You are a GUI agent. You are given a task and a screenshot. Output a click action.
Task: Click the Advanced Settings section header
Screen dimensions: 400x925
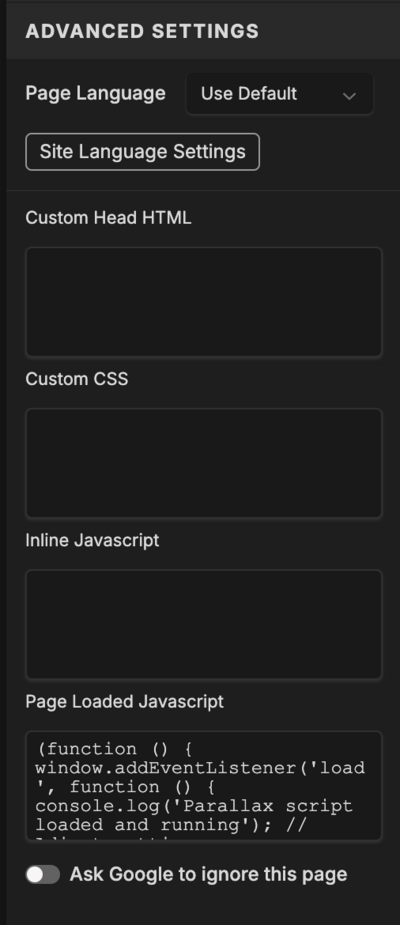pos(142,31)
